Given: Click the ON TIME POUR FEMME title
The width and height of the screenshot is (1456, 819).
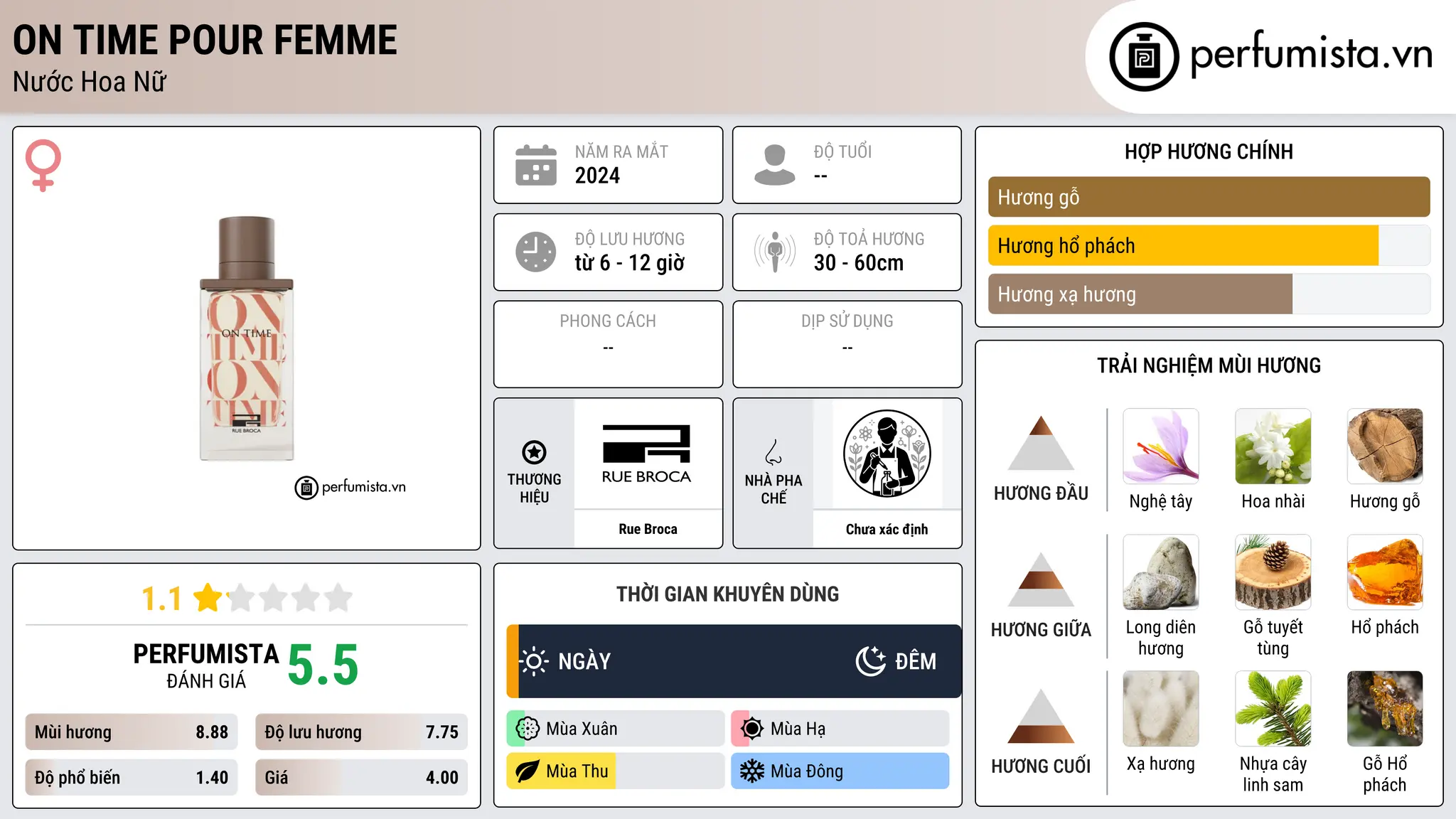Looking at the screenshot, I should click(205, 40).
